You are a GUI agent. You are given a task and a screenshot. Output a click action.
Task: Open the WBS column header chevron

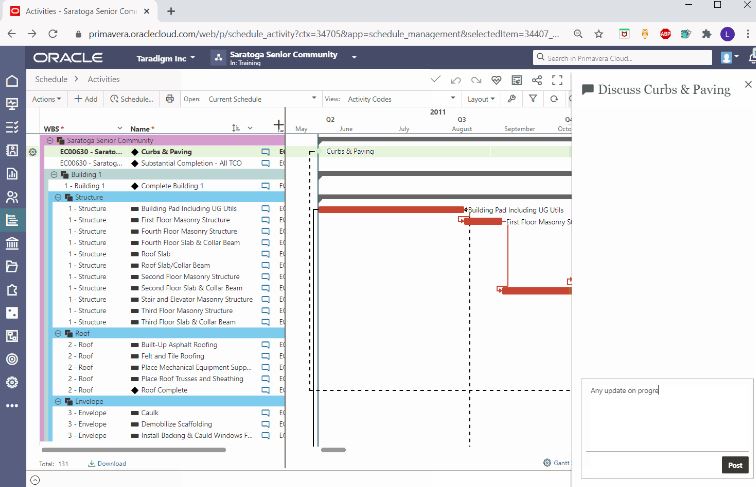click(120, 128)
